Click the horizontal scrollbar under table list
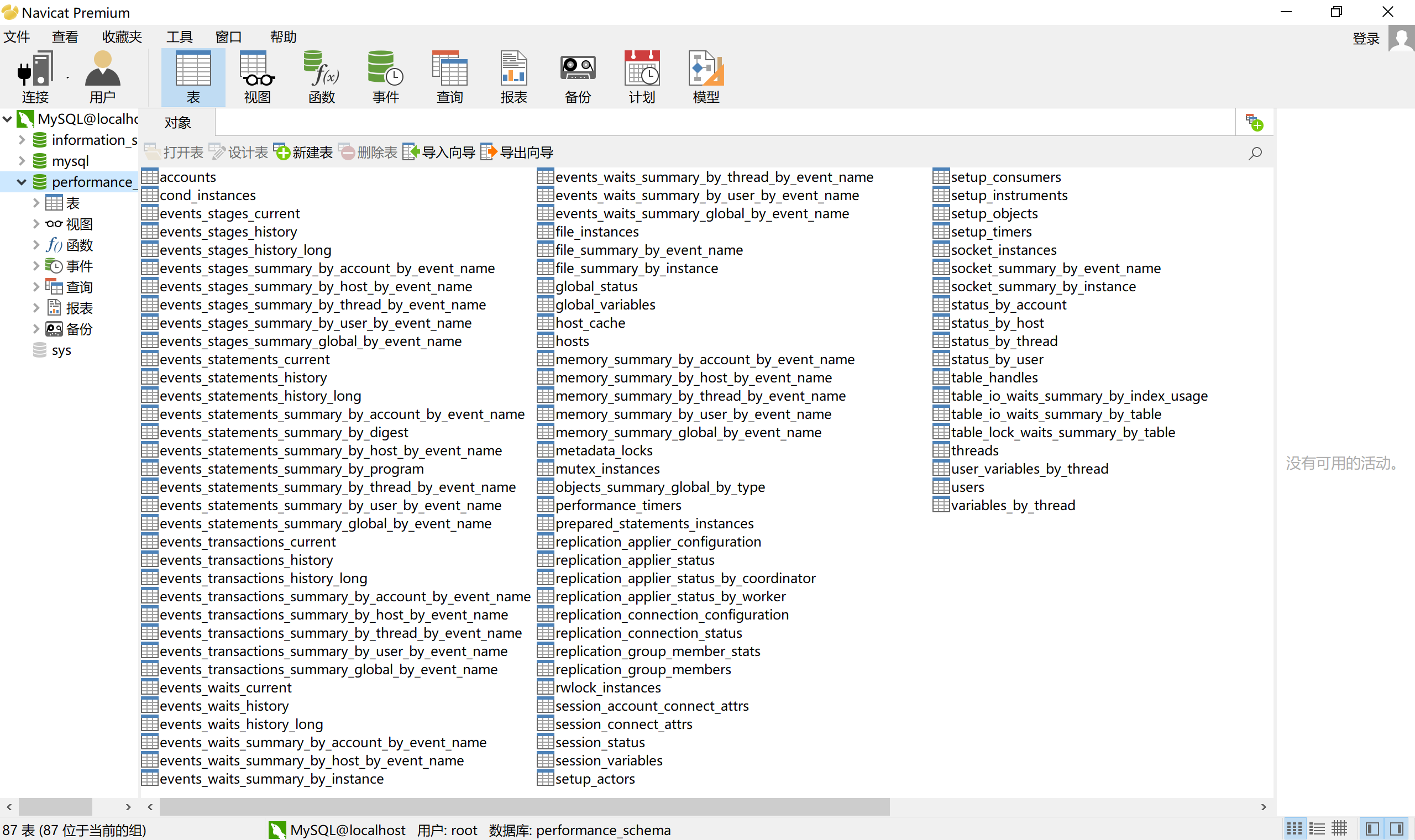This screenshot has width=1415, height=840. click(523, 807)
